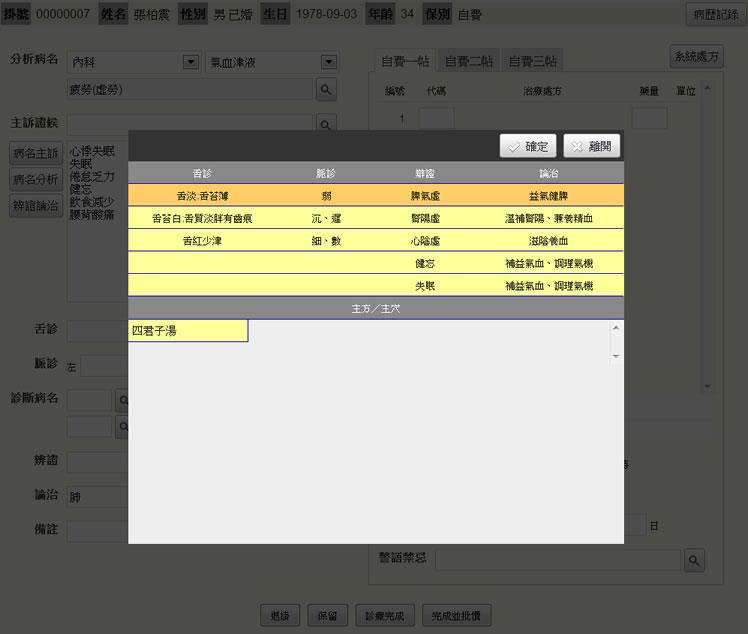
Task: Open the 氣血津液 category dropdown
Action: pos(327,62)
